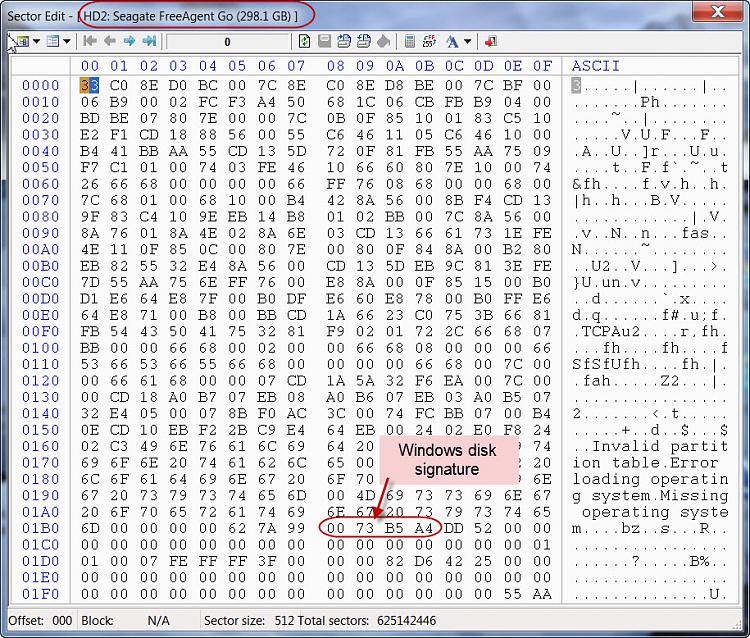
Task: Select byte 54 in row 00F0
Action: 119,331
